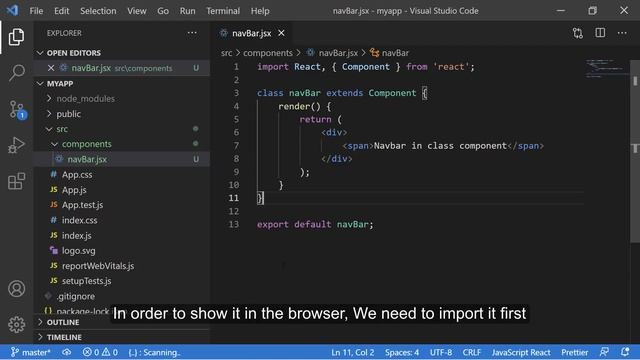
Task: Open the Search view
Action: tap(16, 73)
